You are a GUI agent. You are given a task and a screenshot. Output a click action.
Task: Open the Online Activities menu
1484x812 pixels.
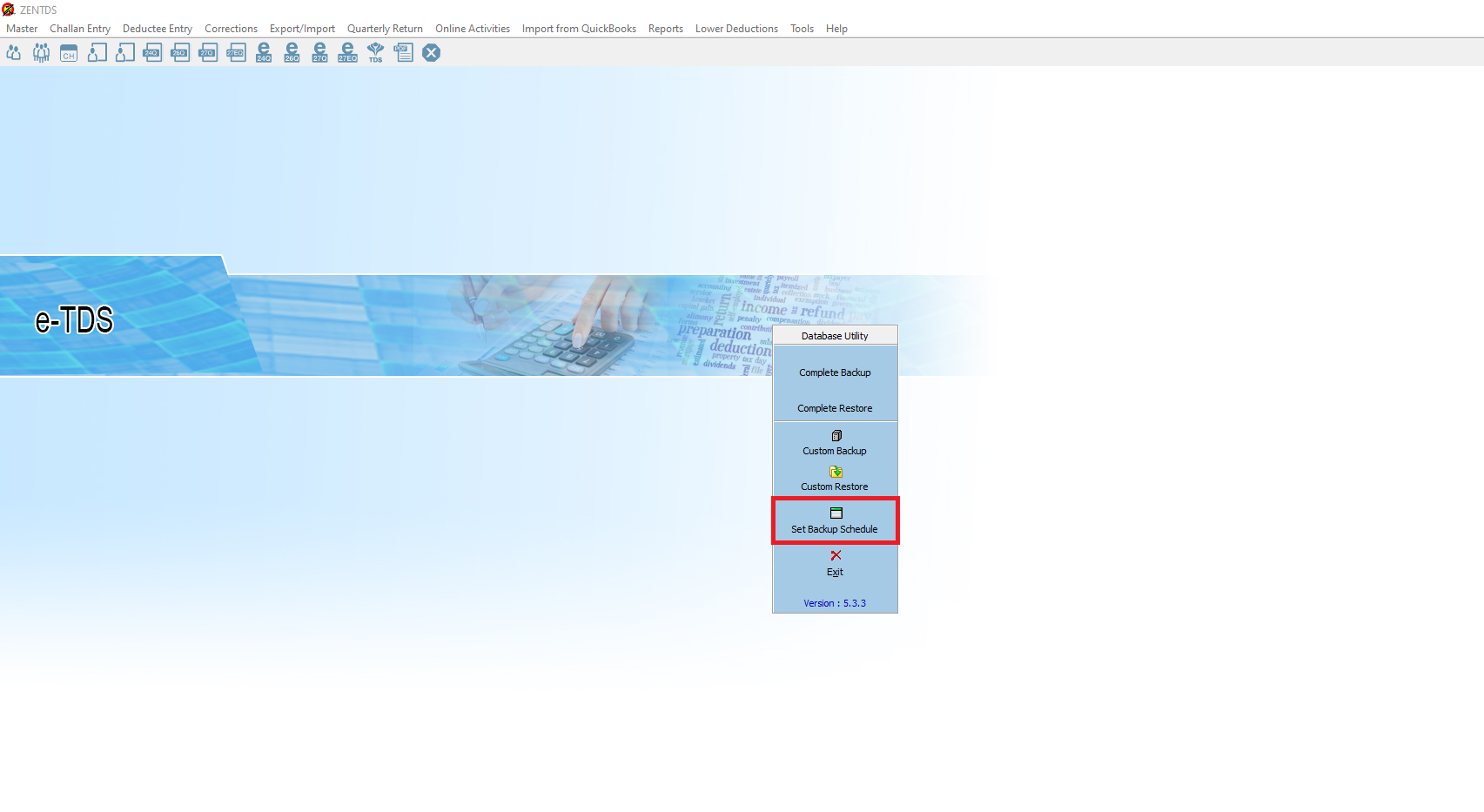(x=473, y=29)
